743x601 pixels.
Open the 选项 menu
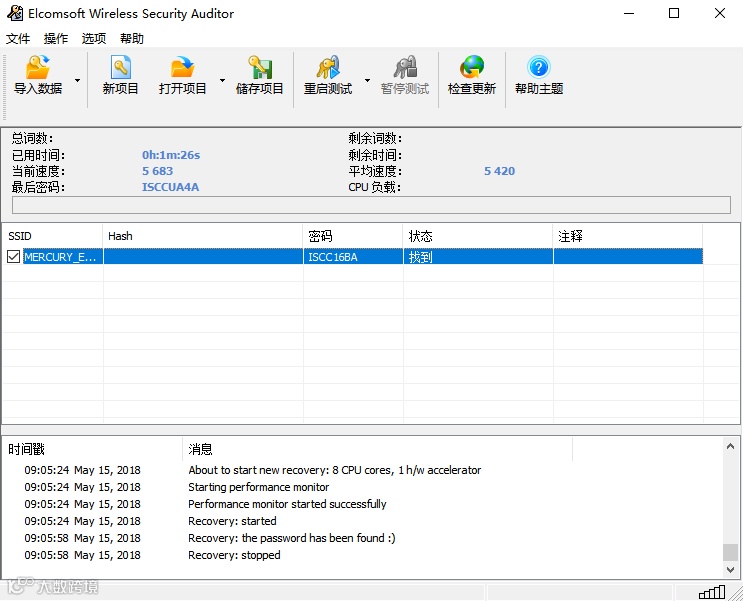point(94,38)
